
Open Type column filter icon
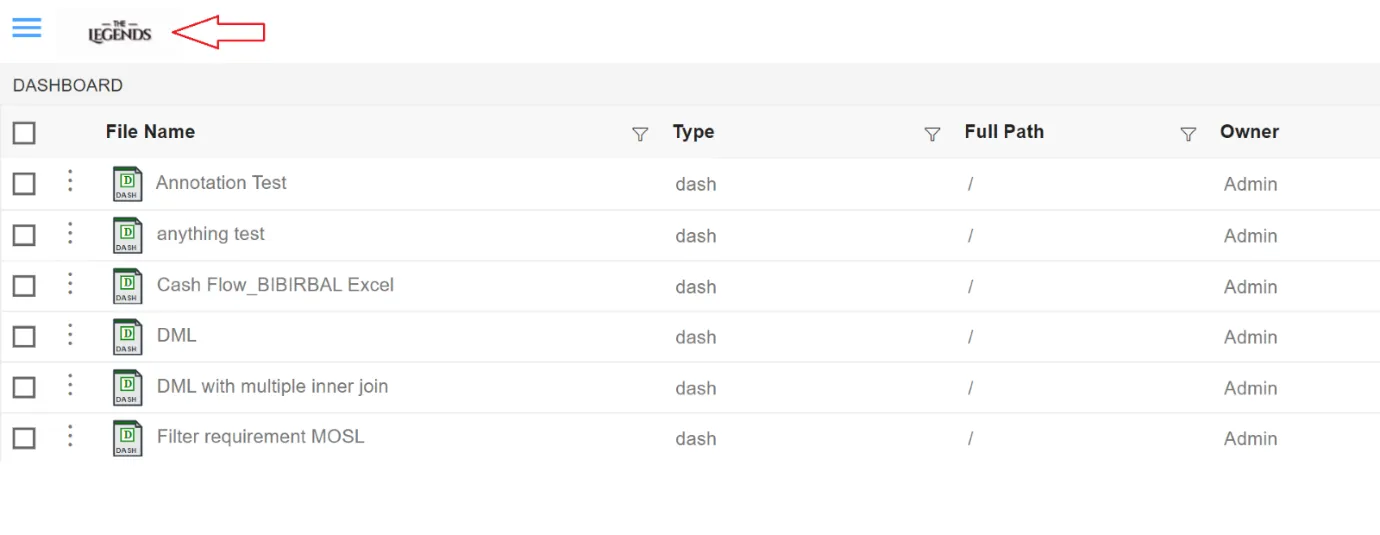click(x=932, y=134)
